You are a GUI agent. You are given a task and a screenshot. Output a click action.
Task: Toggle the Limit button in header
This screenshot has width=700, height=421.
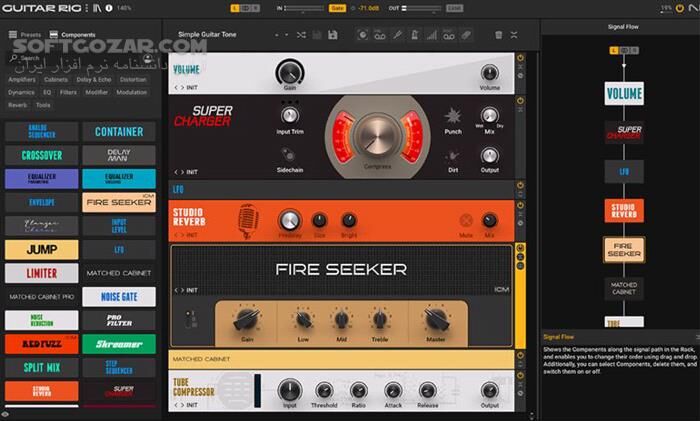coord(454,8)
